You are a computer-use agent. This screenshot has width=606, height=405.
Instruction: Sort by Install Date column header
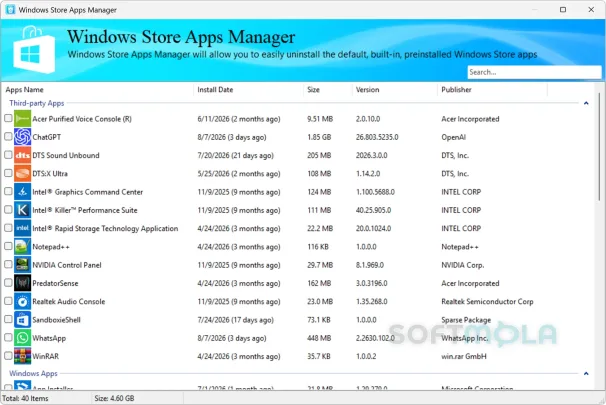tap(248, 90)
